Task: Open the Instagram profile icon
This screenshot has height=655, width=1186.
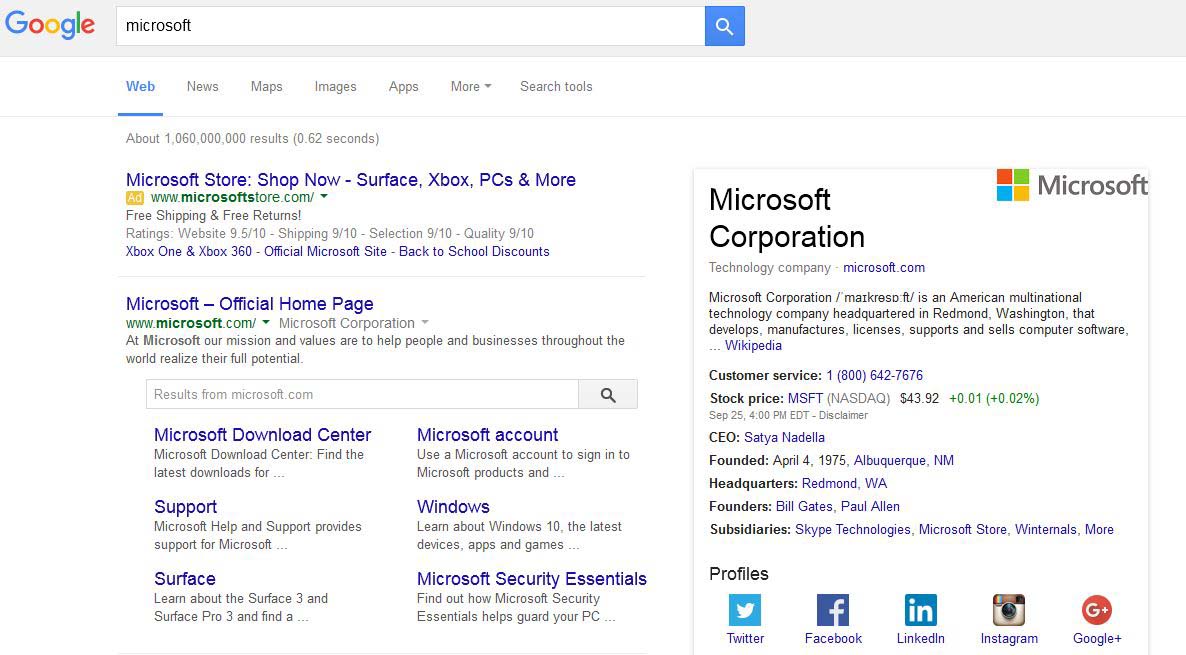Action: [1008, 609]
